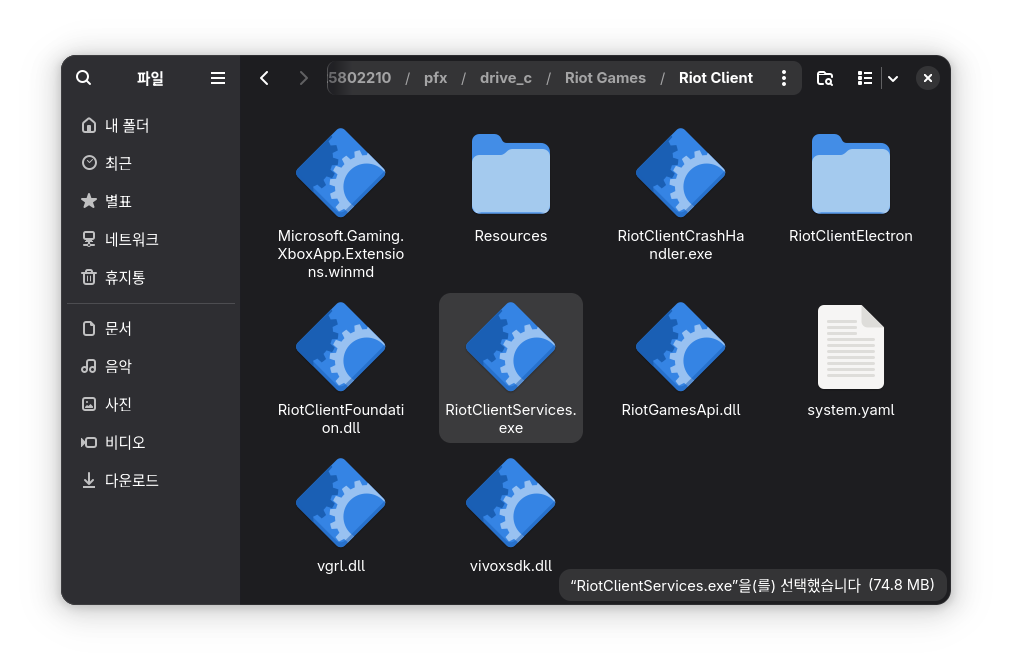
Task: Open Trash (휴지통) in sidebar
Action: 125,278
